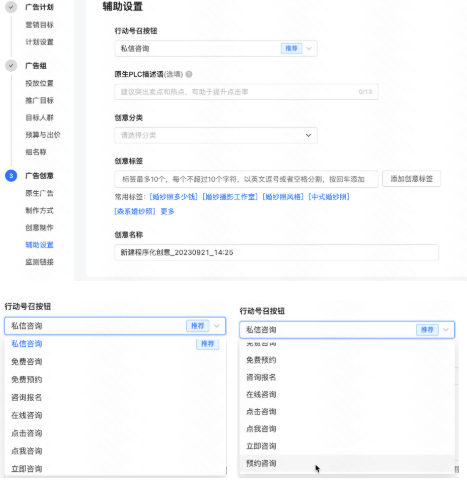Choose the hovered 预约咨询 option

point(347,463)
